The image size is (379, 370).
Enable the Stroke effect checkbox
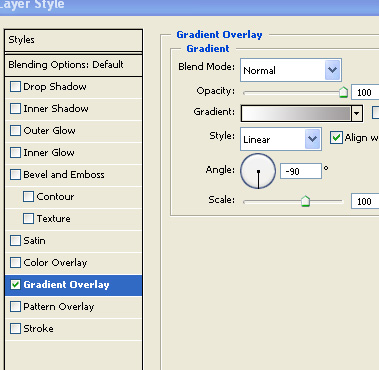click(15, 329)
